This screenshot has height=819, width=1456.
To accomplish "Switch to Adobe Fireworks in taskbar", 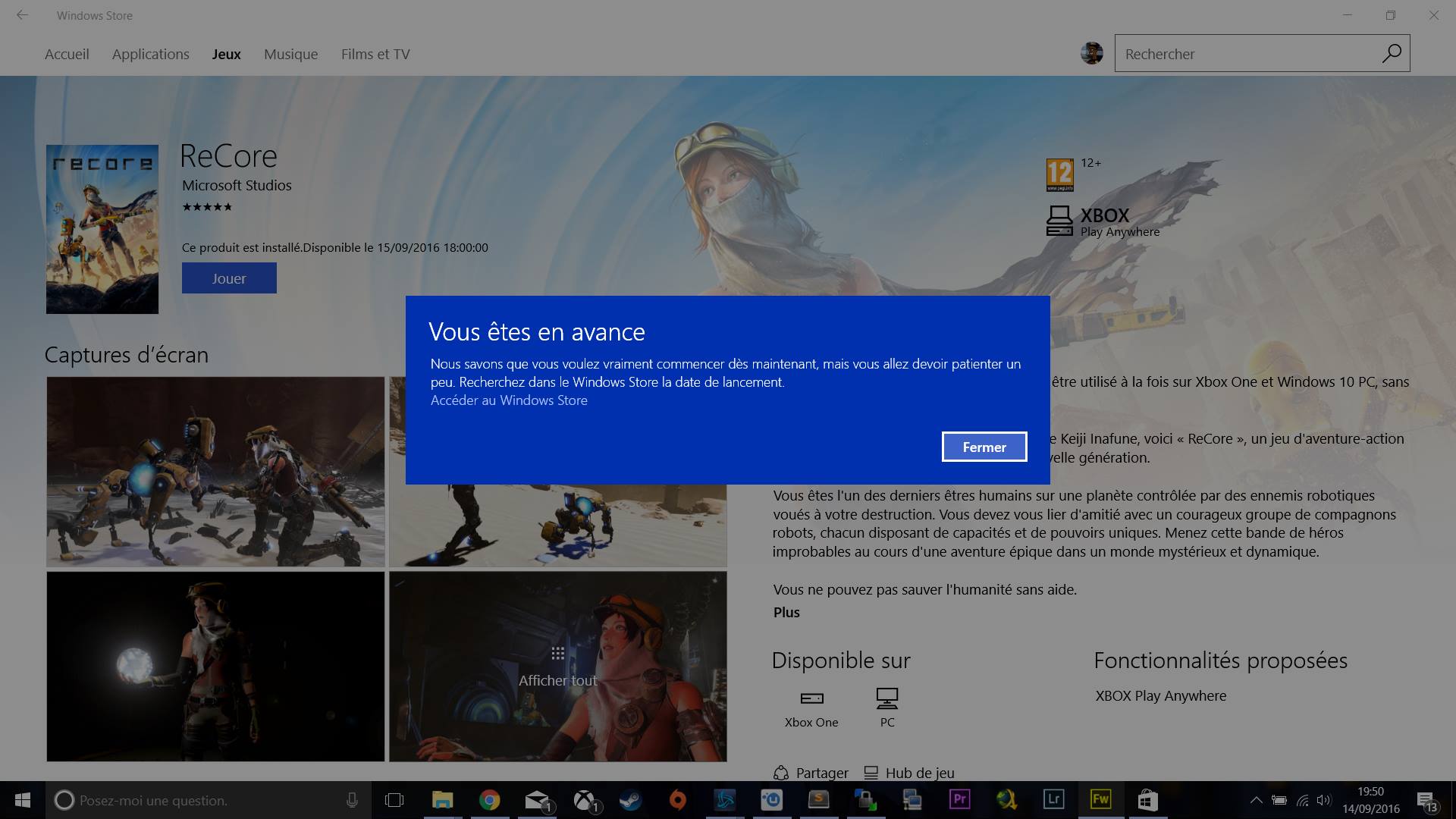I will (1101, 800).
